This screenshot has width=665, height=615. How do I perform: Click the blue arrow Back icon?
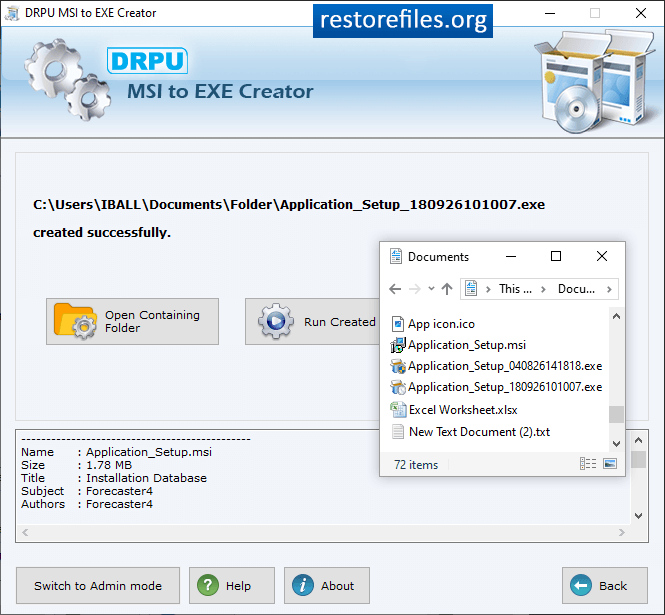pyautogui.click(x=581, y=585)
